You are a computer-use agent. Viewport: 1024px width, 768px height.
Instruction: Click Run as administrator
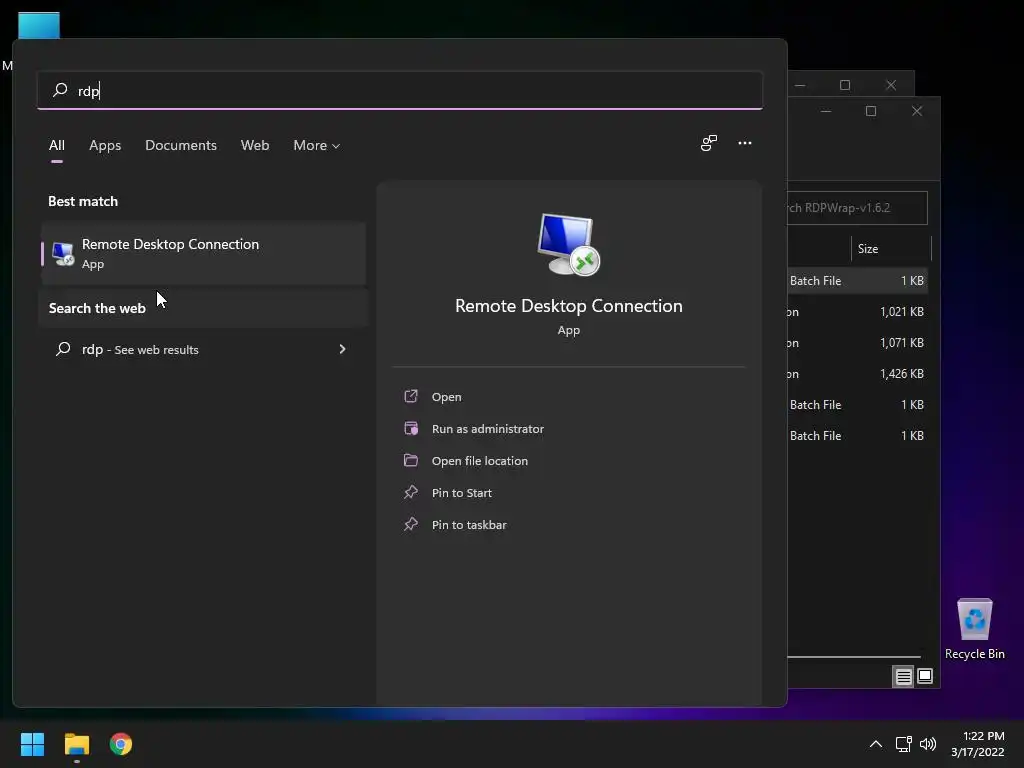488,429
